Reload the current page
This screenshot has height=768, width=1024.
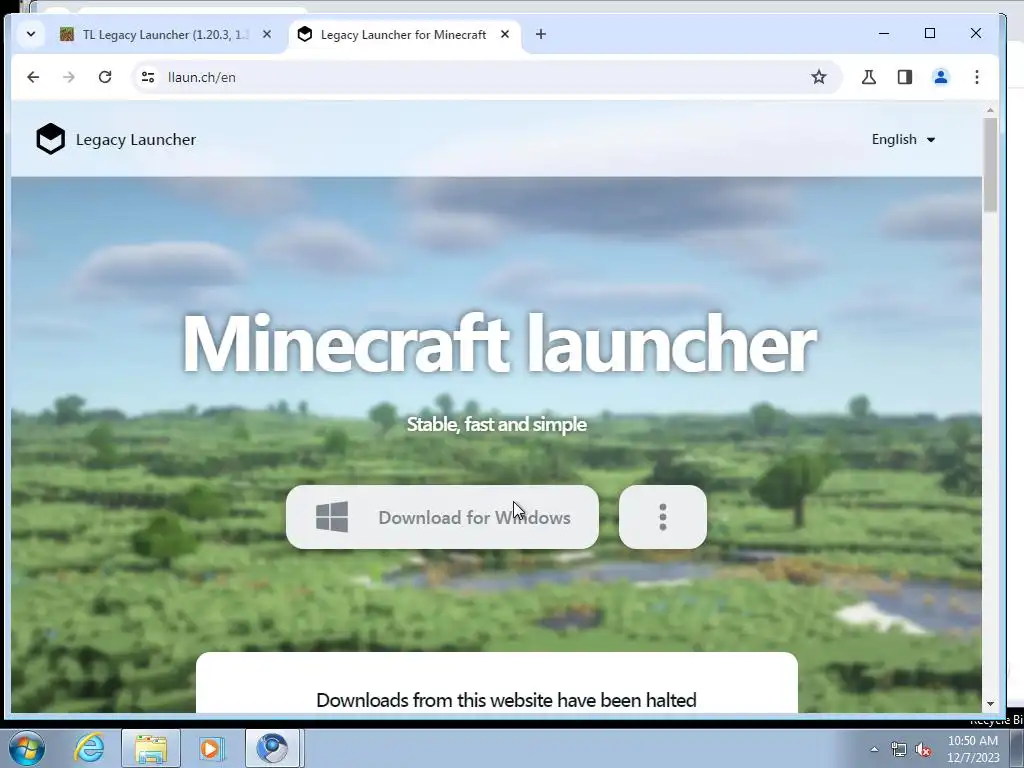click(x=104, y=77)
